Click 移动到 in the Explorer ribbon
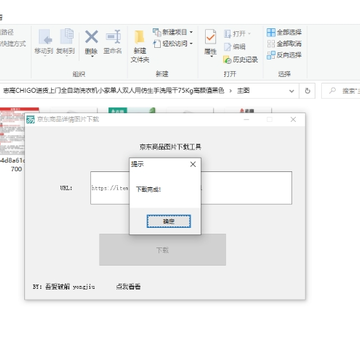Viewport: 360px width, 360px height. 44,42
